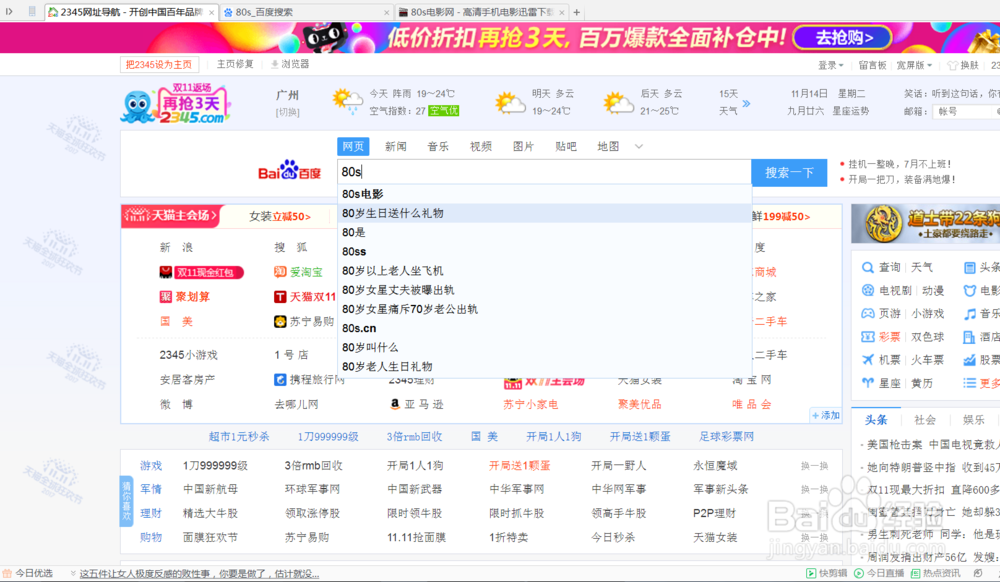Image resolution: width=1000 pixels, height=582 pixels.
Task: Open 机票 via the airplane icon
Action: (x=867, y=360)
